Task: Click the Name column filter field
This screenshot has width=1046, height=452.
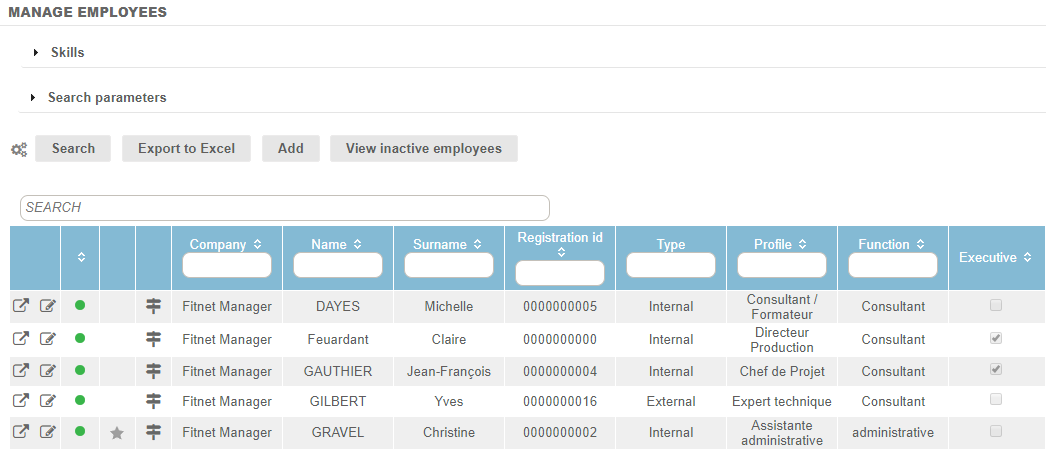Action: [337, 265]
